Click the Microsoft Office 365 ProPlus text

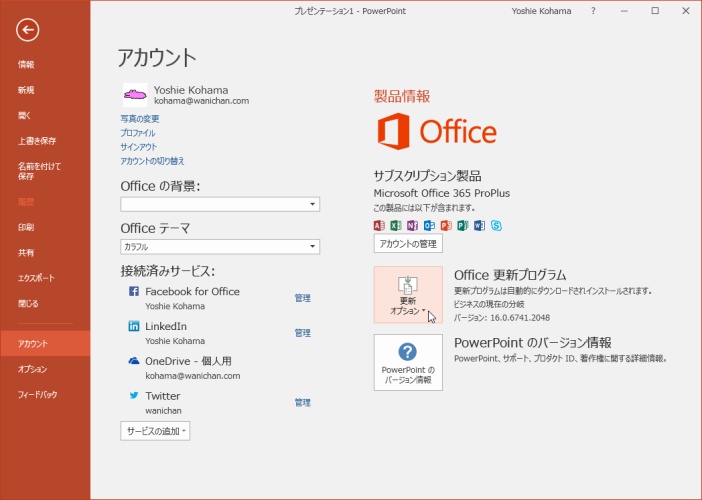pyautogui.click(x=441, y=193)
